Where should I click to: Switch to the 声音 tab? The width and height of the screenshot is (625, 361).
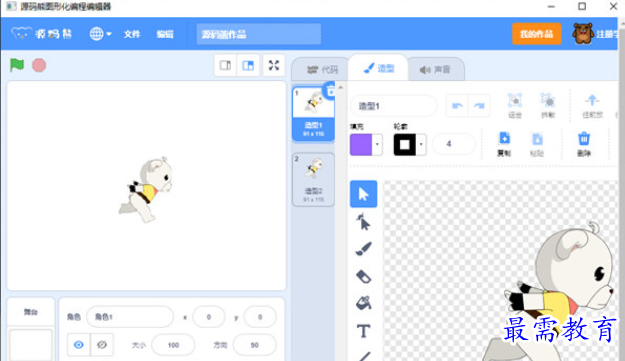435,70
